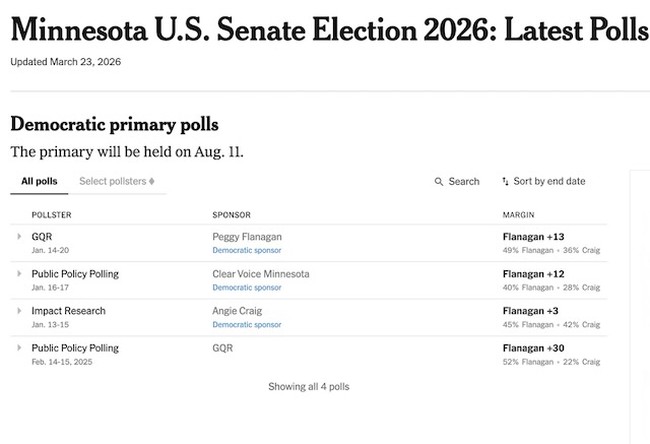650x444 pixels.
Task: Click the Search text button
Action: pyautogui.click(x=464, y=182)
